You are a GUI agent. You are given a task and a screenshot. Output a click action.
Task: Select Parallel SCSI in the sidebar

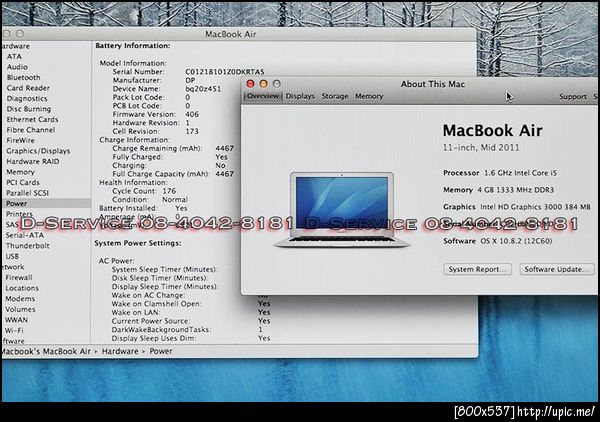tap(27, 193)
